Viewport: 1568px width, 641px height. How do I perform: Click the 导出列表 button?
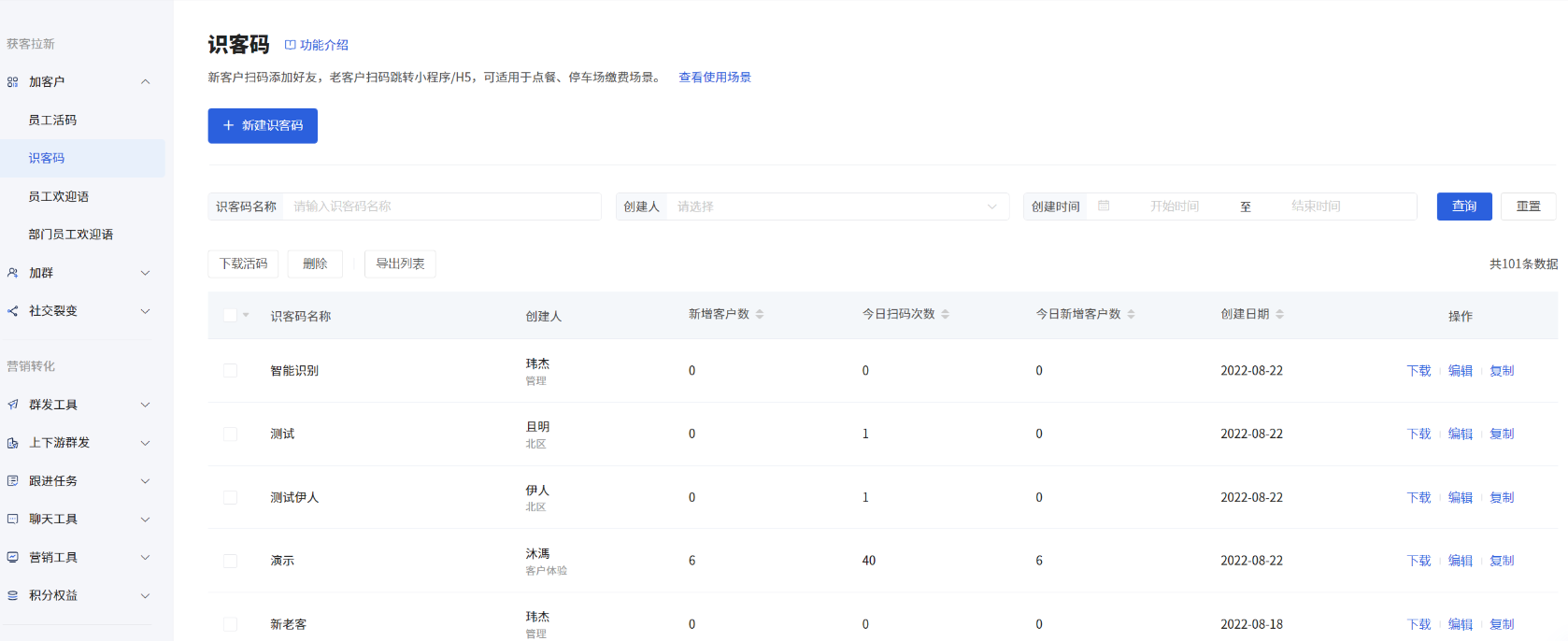(x=400, y=264)
